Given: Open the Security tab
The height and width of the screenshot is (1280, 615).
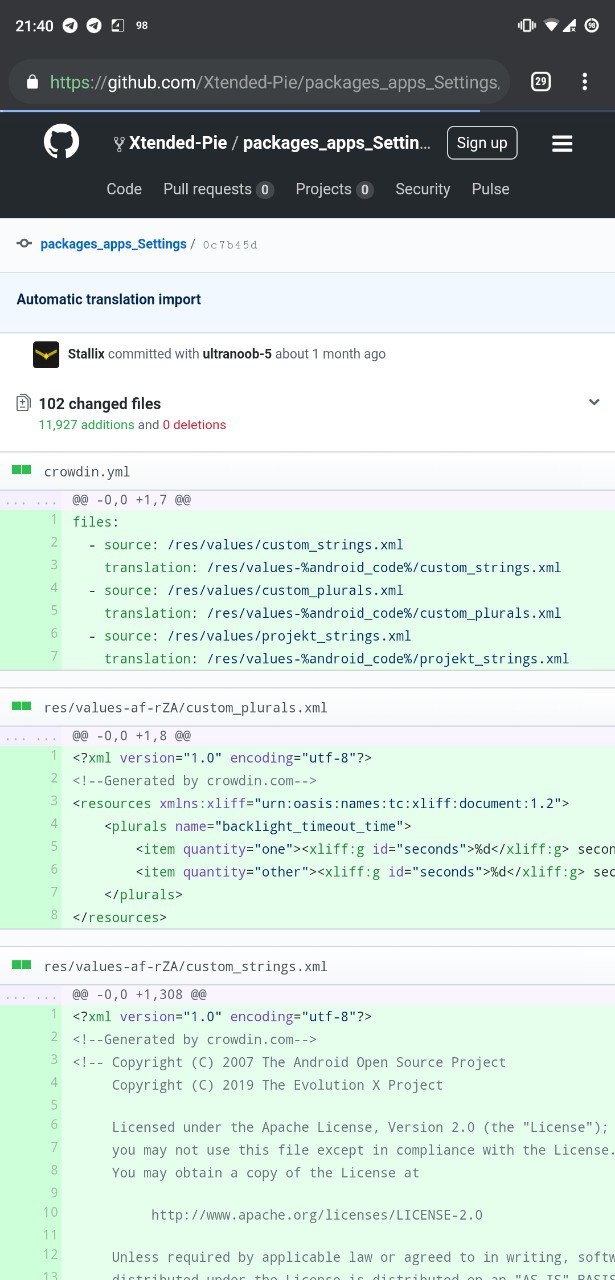Looking at the screenshot, I should 423,189.
